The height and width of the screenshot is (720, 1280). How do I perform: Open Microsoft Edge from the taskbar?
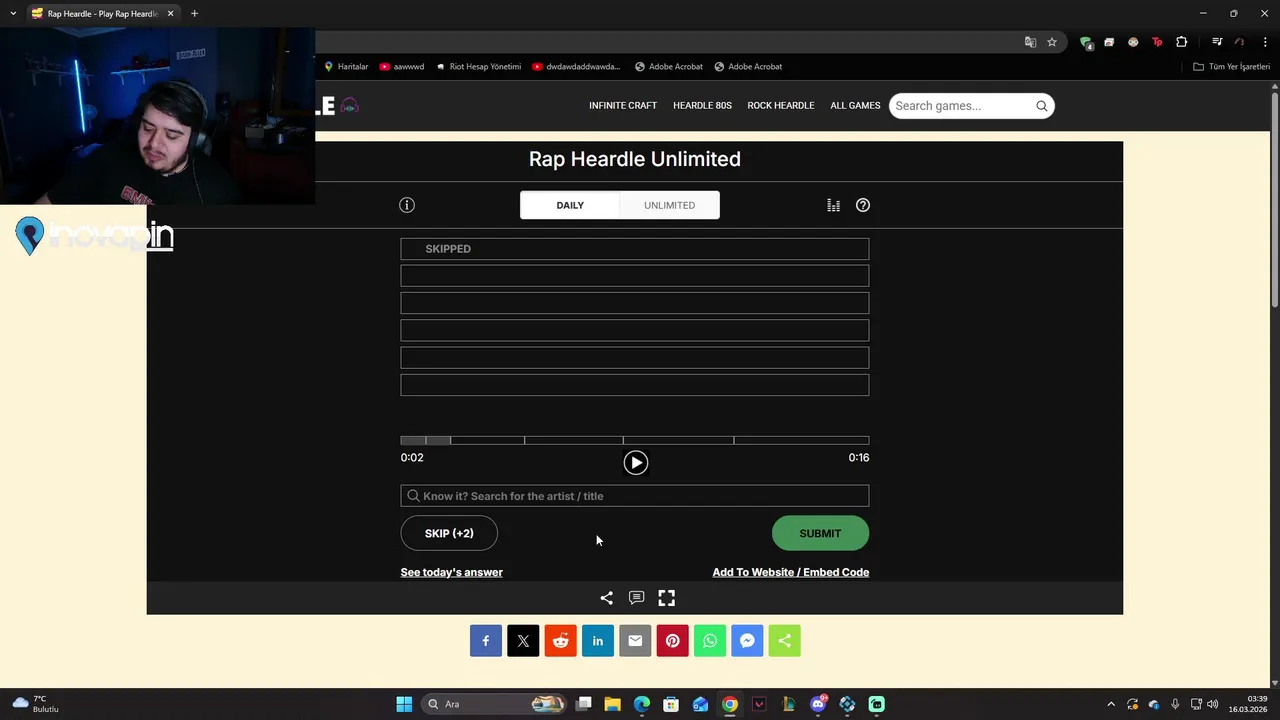point(642,704)
